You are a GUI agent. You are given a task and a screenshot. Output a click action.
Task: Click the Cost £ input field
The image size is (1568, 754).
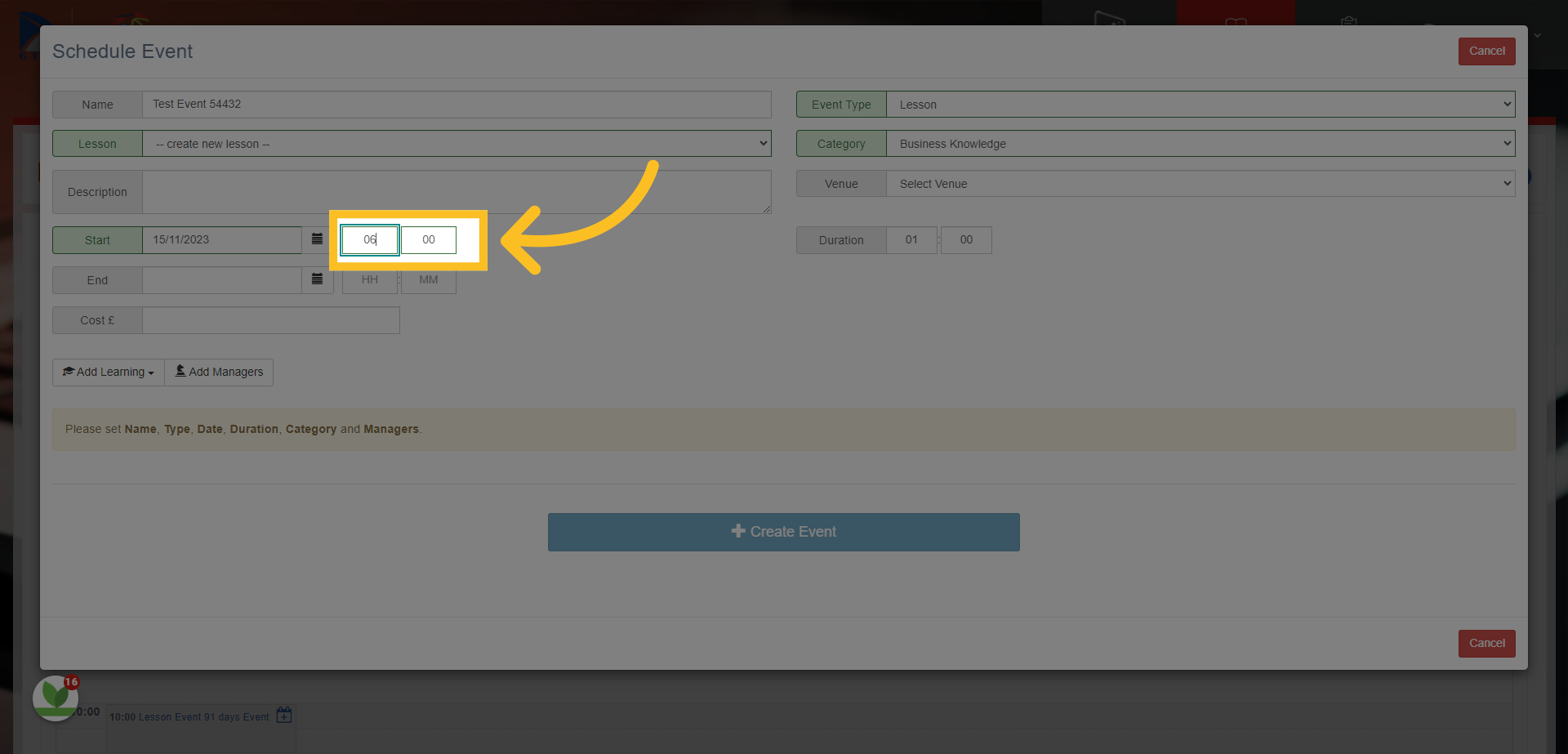coord(271,320)
